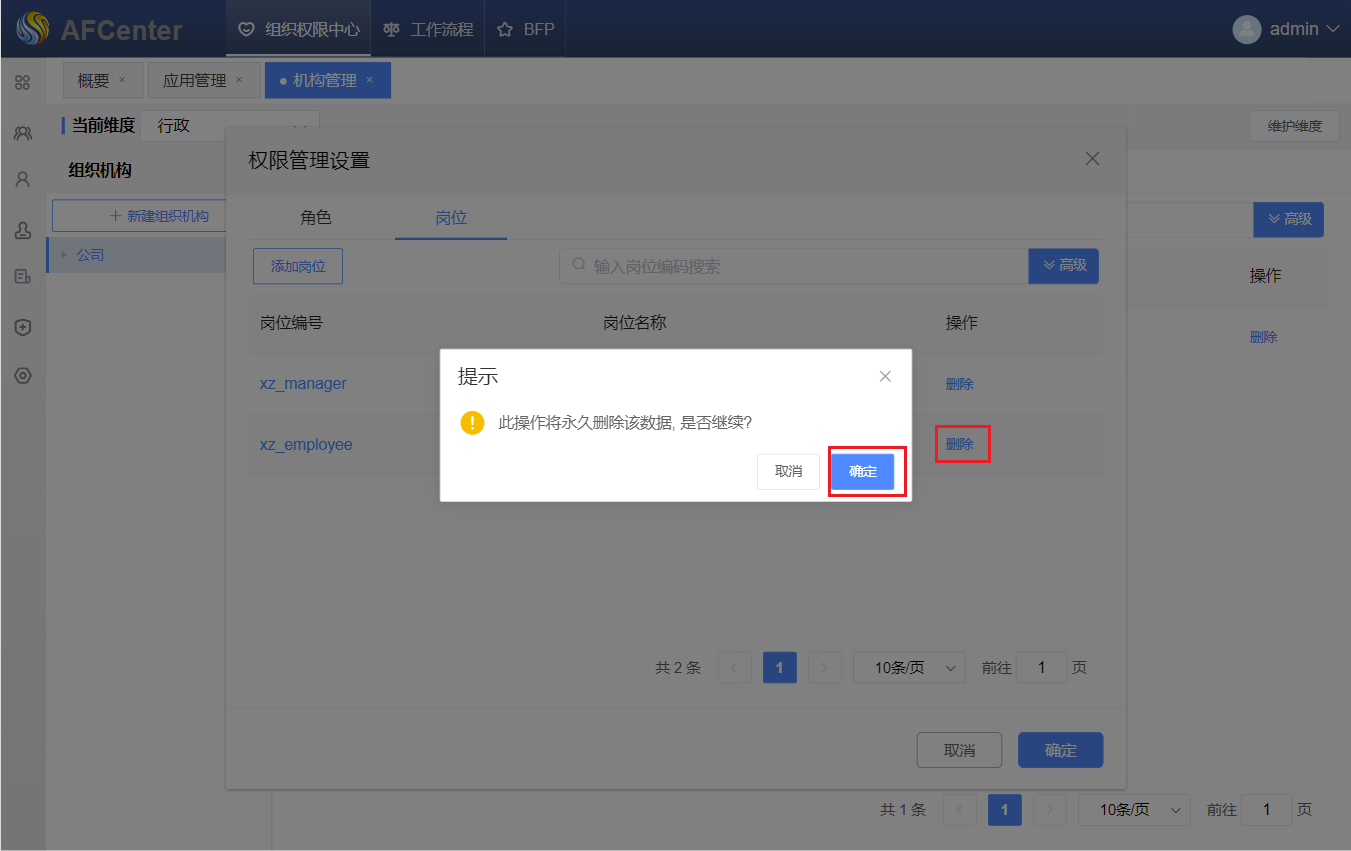Click the xz_manager position link

pyautogui.click(x=303, y=384)
